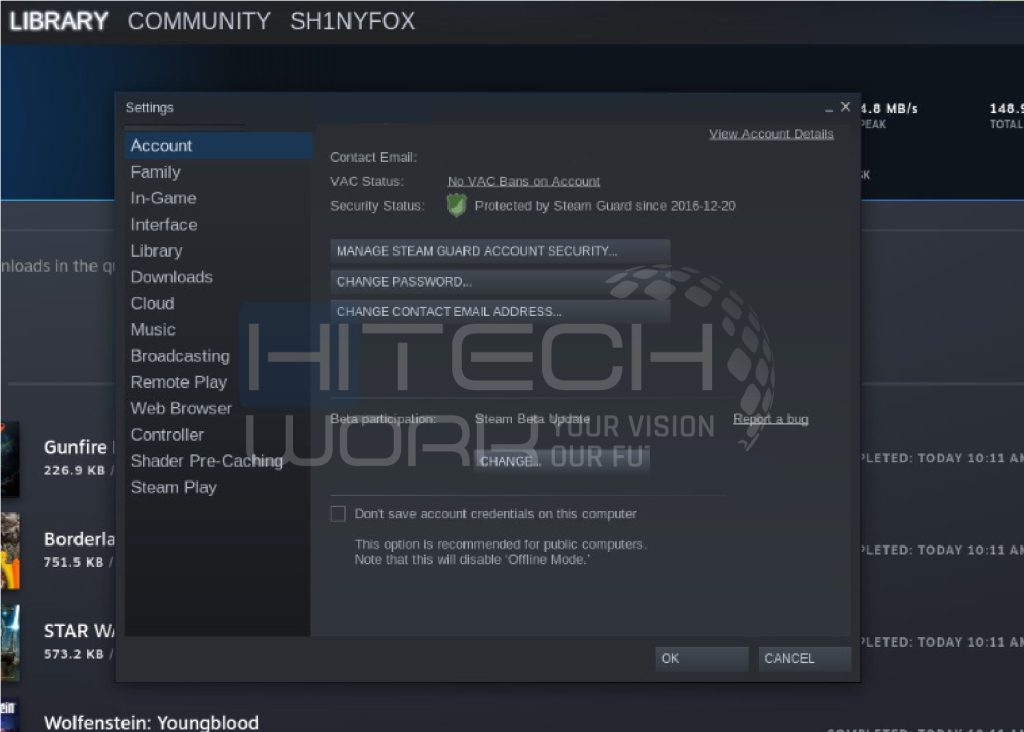Screen dimensions: 1024x732
Task: Click the Change Password button
Action: coord(500,281)
